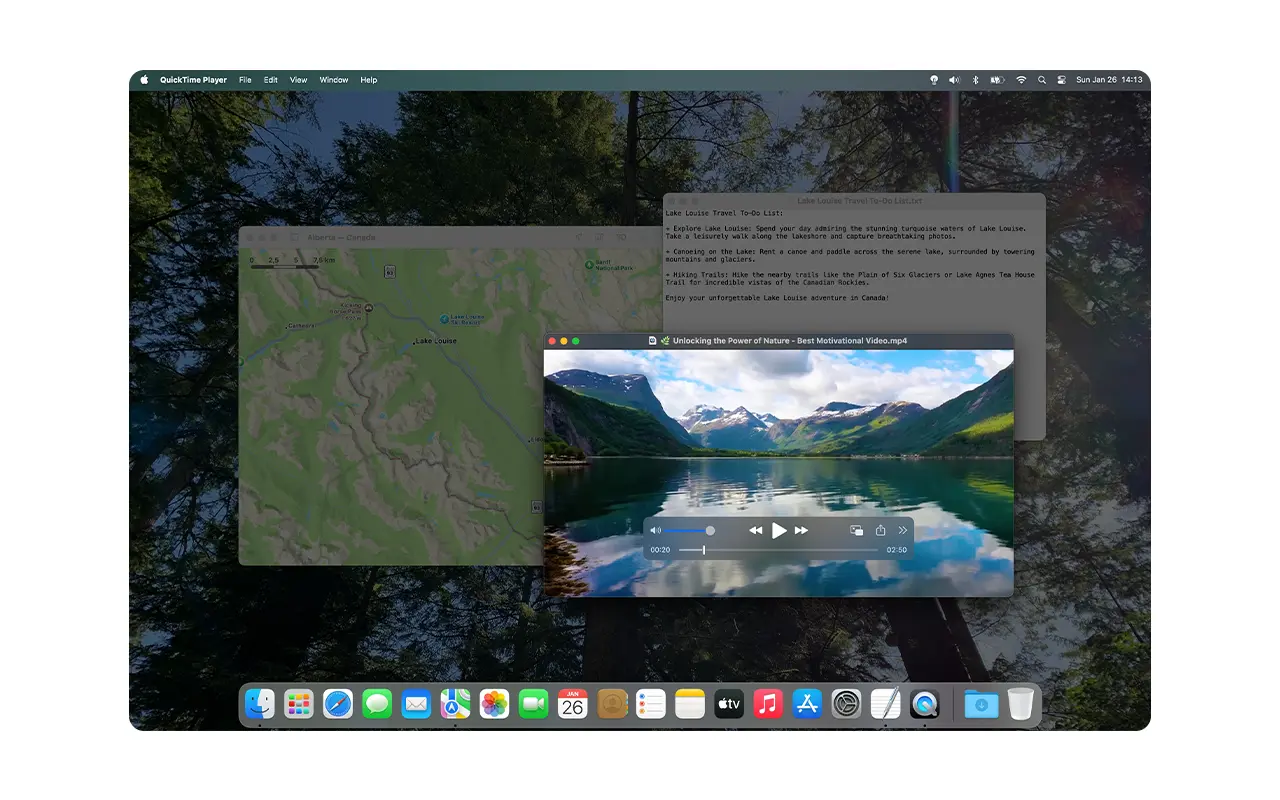The image size is (1280, 800).
Task: Open Launchpad from the Dock
Action: tap(299, 704)
